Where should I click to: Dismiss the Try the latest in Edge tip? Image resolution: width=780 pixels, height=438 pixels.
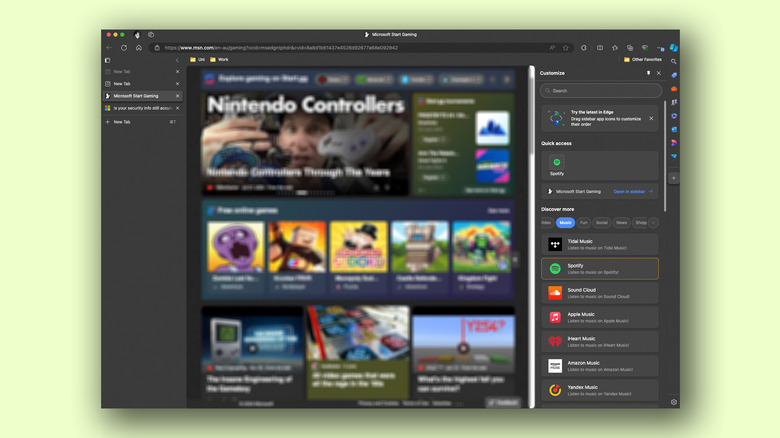[651, 118]
